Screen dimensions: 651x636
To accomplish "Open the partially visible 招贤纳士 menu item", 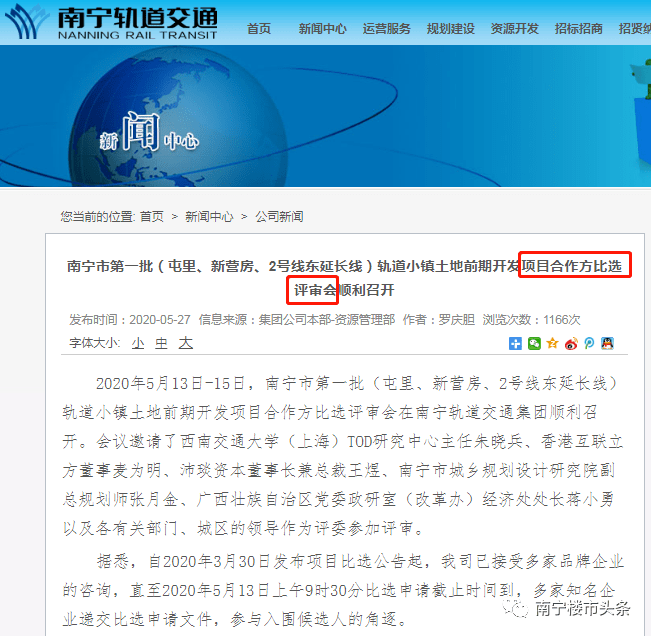I will click(x=634, y=29).
